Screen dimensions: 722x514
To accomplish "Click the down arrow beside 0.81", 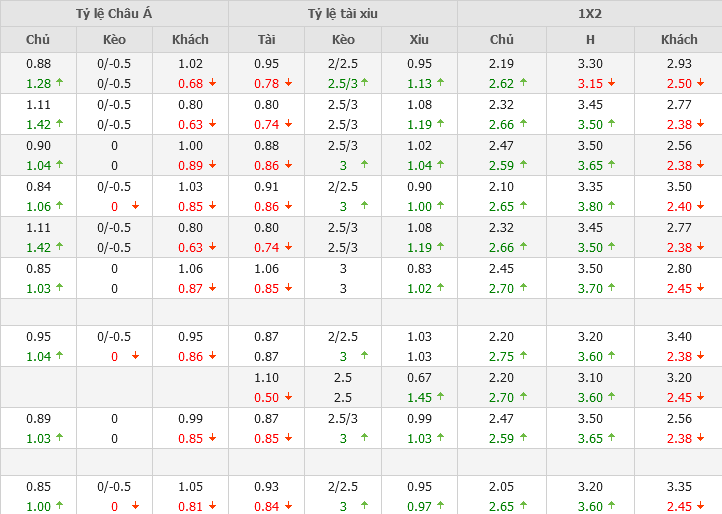I will (212, 506).
